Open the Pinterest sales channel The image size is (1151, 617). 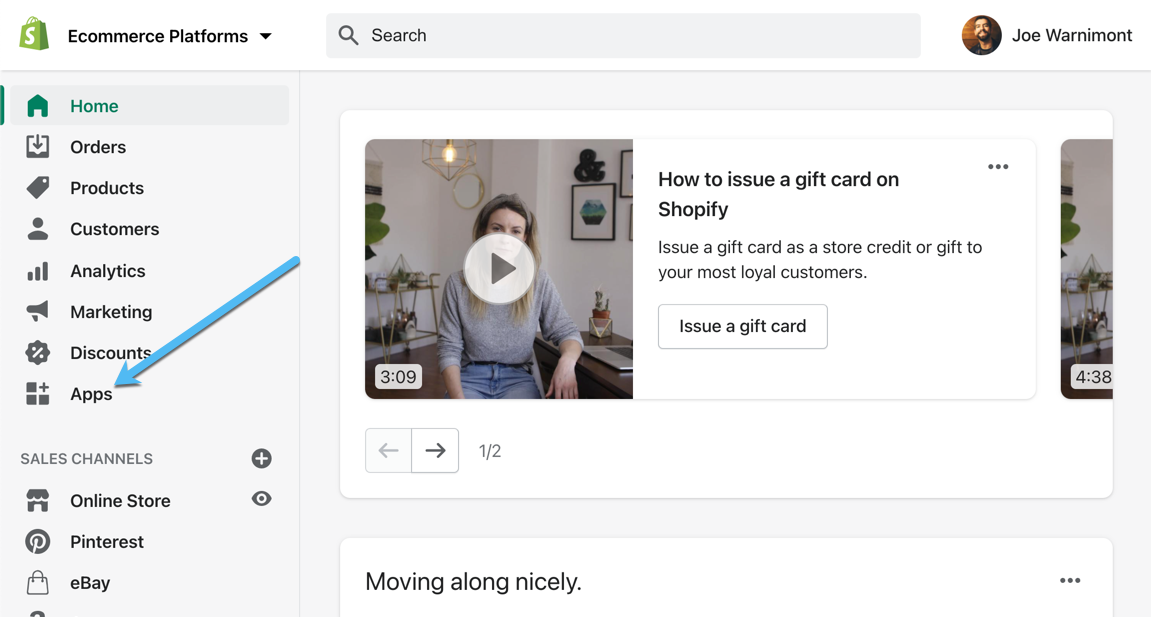pyautogui.click(x=108, y=541)
